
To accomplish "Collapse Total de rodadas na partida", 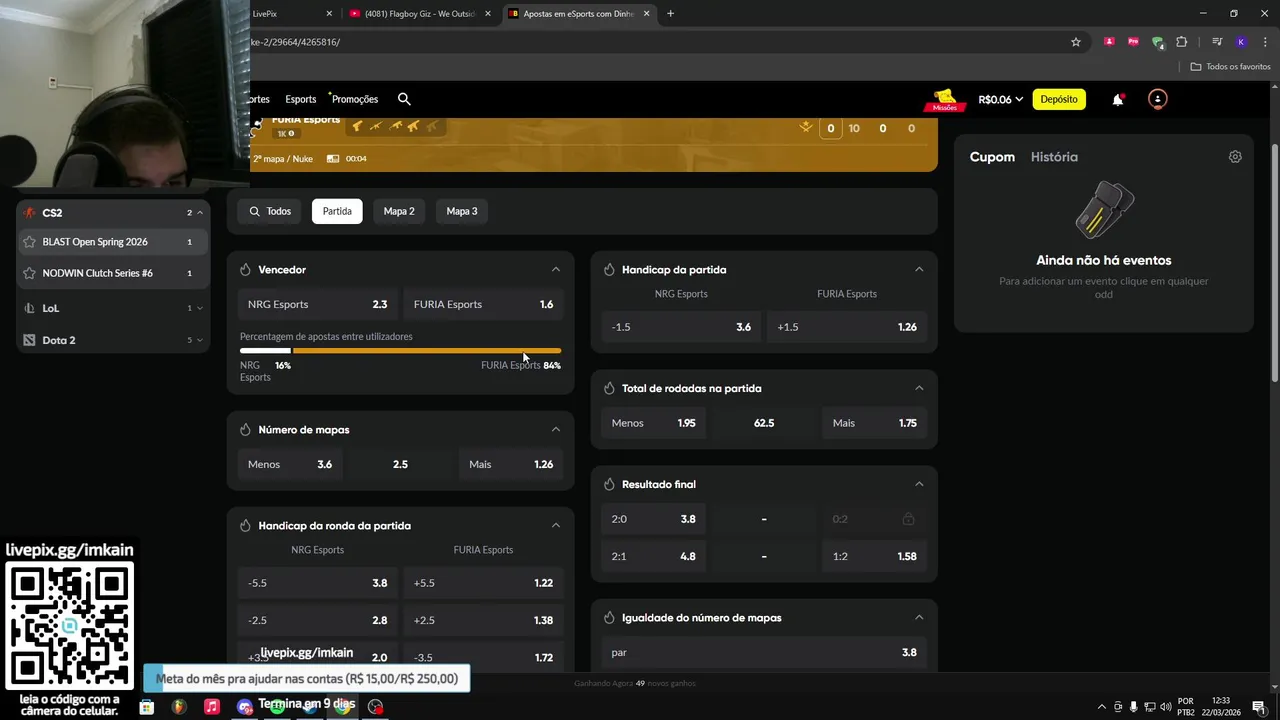I will point(919,388).
